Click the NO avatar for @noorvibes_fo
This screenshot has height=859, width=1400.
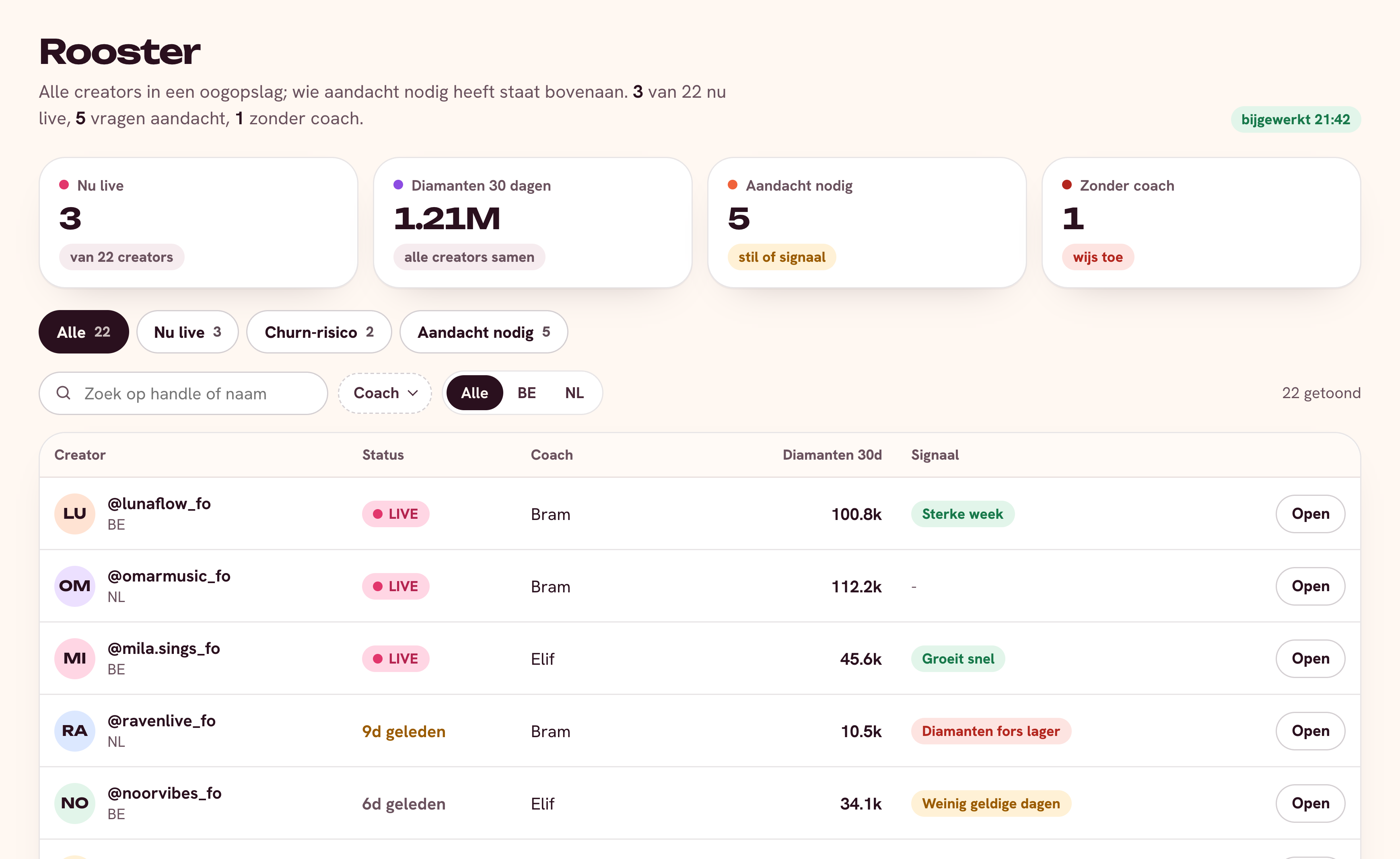tap(74, 804)
